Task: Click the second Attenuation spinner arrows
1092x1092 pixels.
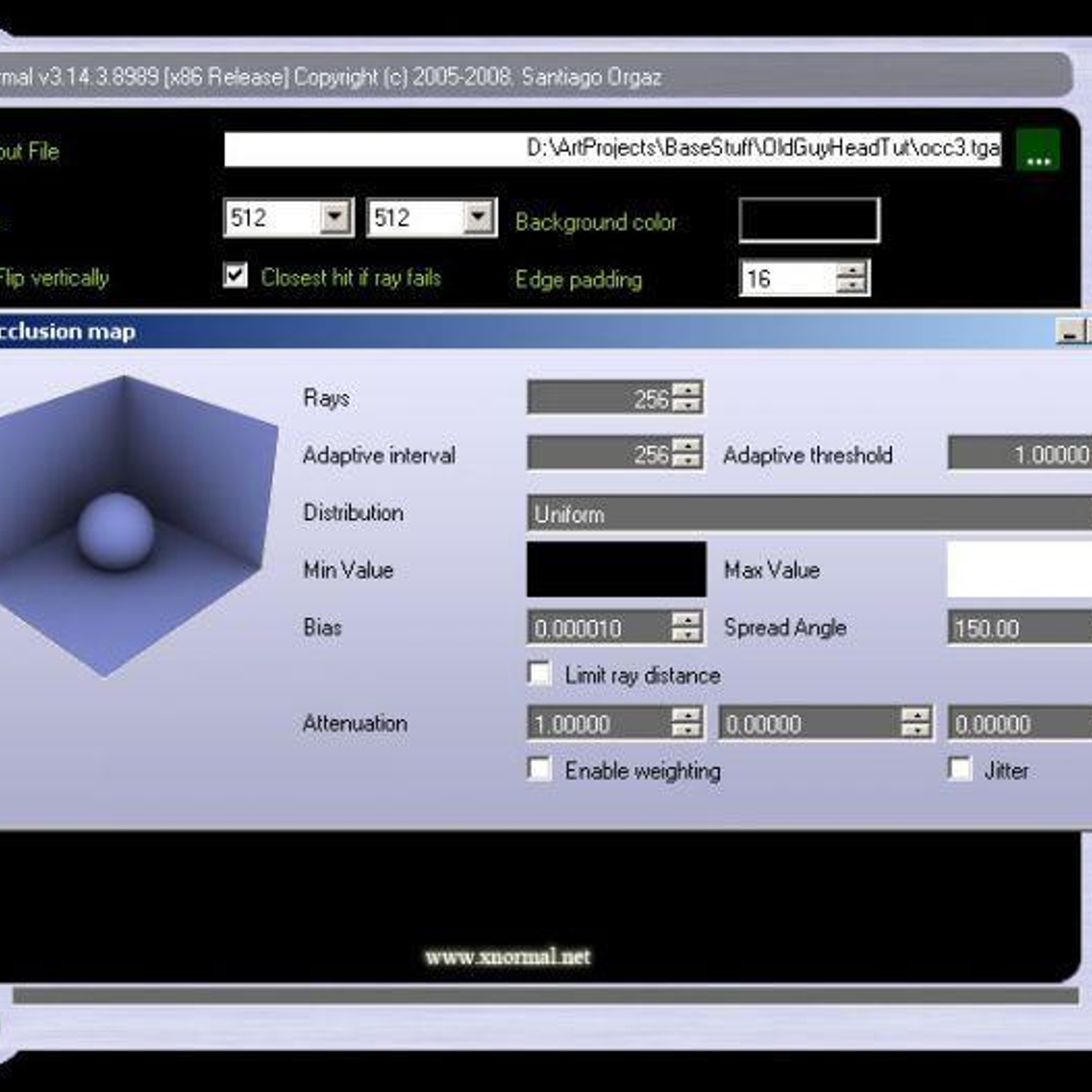Action: [x=915, y=722]
